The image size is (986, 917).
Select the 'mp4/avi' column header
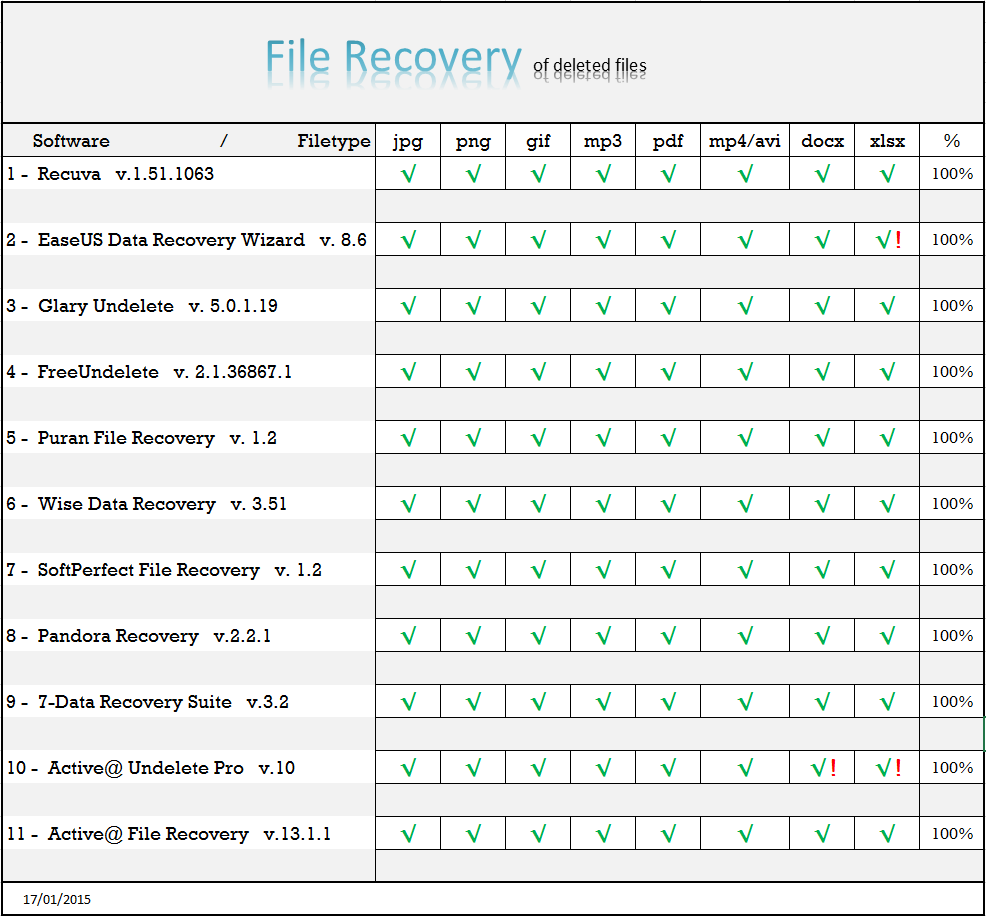[x=745, y=141]
